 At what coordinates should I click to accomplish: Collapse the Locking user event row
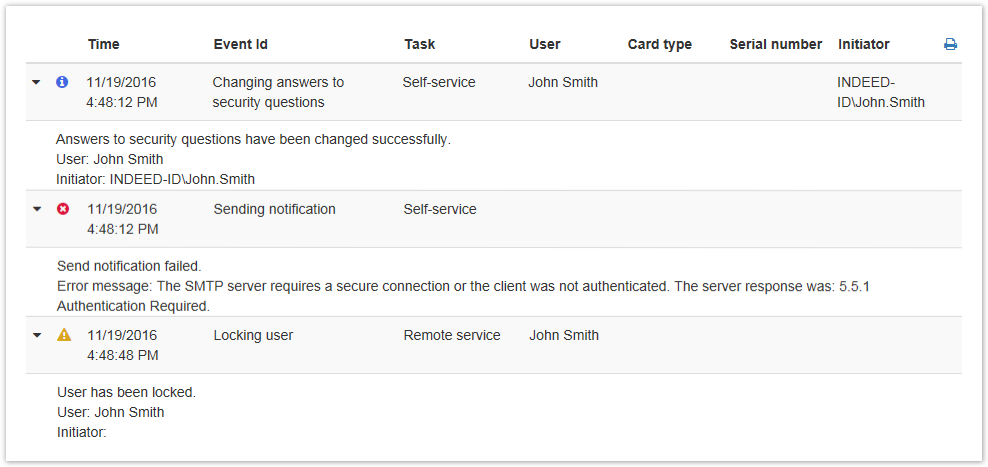pyautogui.click(x=37, y=335)
